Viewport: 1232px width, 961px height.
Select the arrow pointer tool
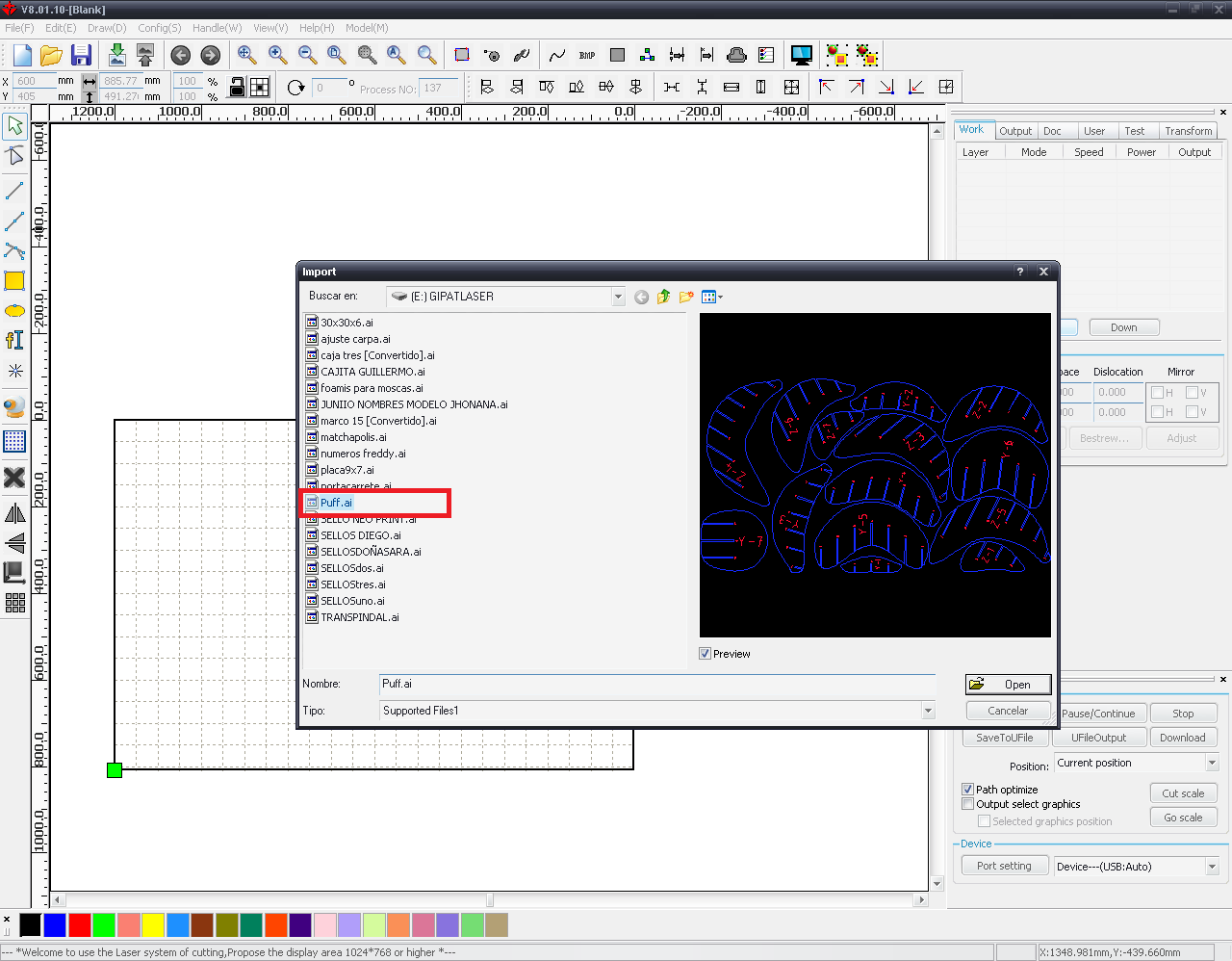click(14, 126)
